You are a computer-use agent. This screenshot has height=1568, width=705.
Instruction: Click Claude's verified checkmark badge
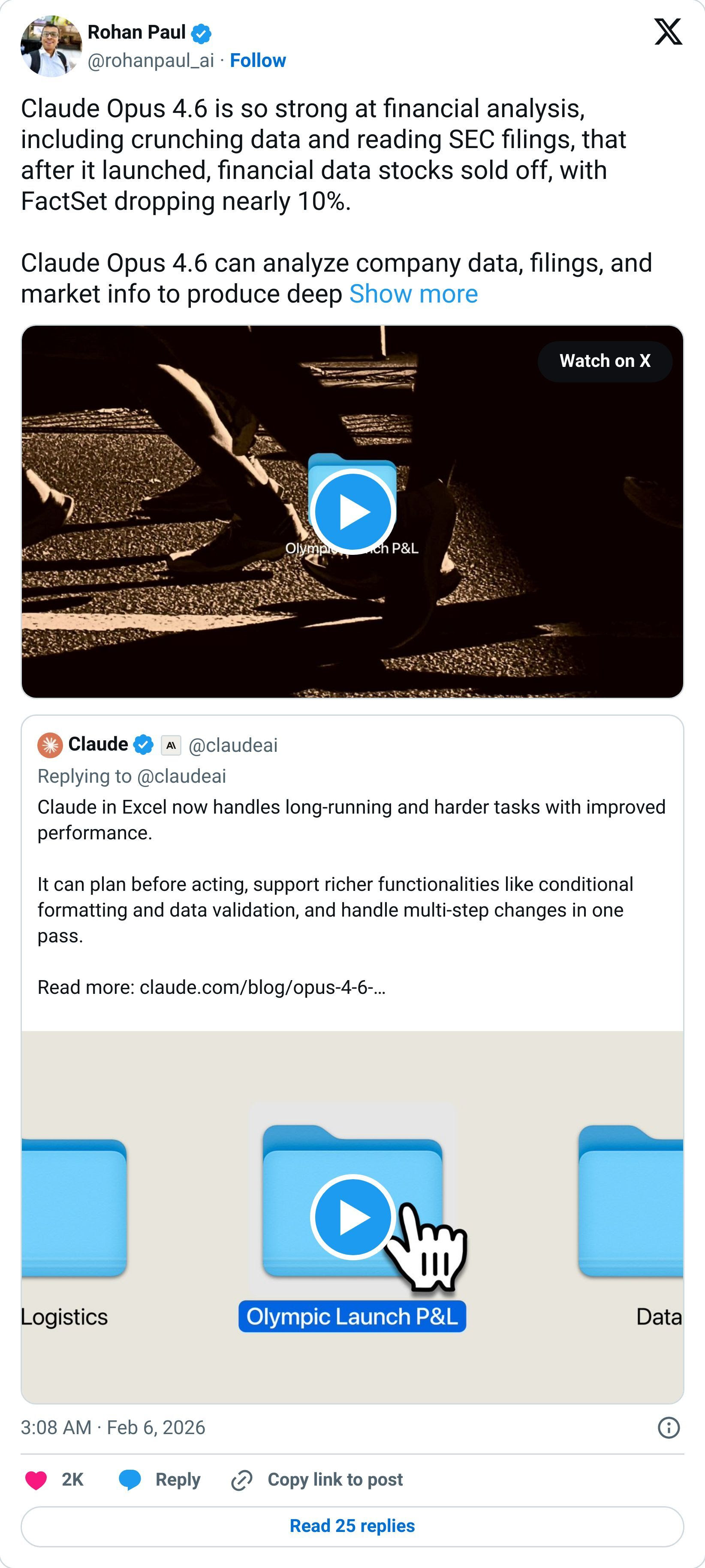[x=143, y=745]
